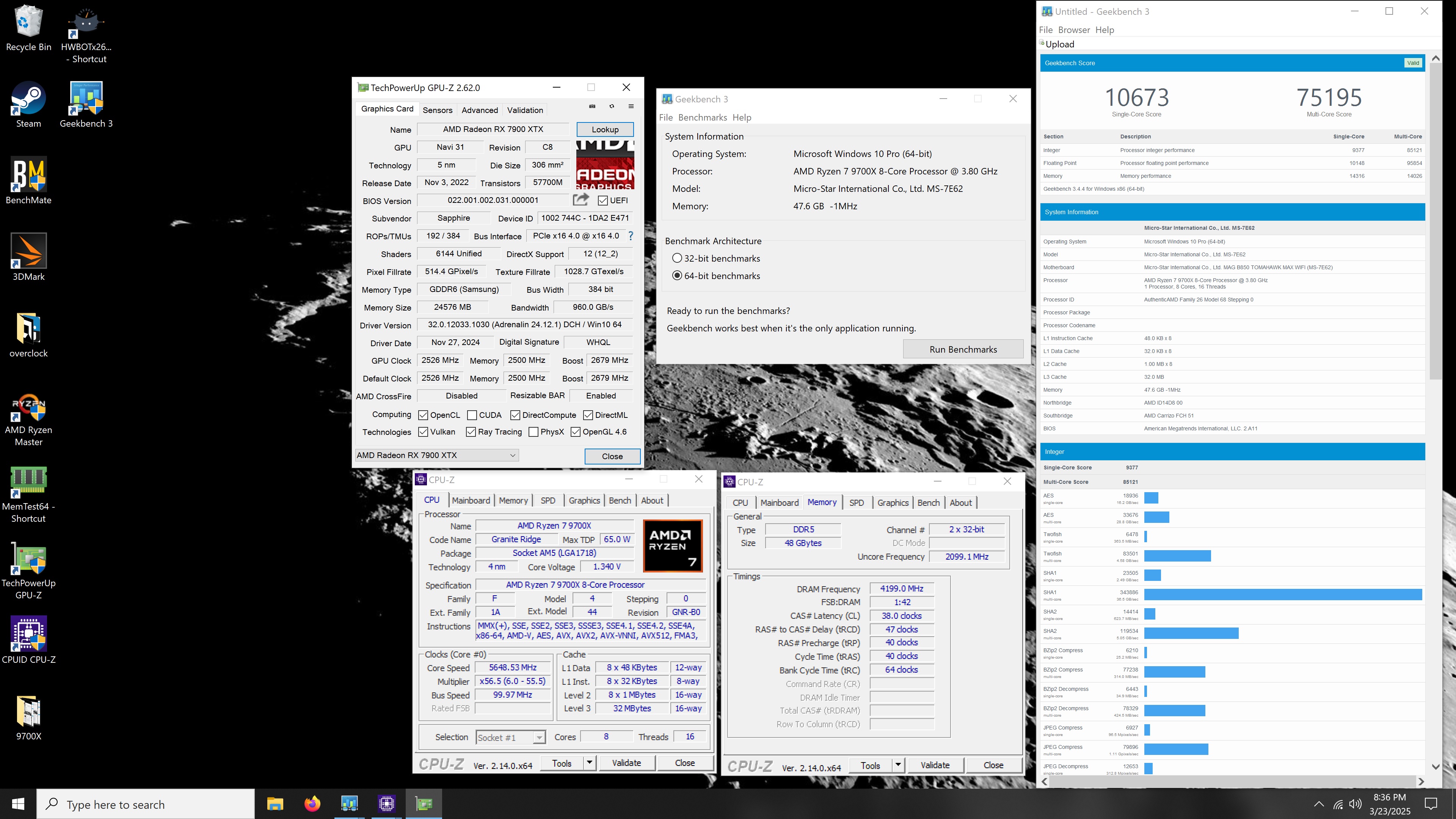Click the horizontal scrollbar in Geekbench results
This screenshot has width=1456, height=819.
pyautogui.click(x=1232, y=781)
